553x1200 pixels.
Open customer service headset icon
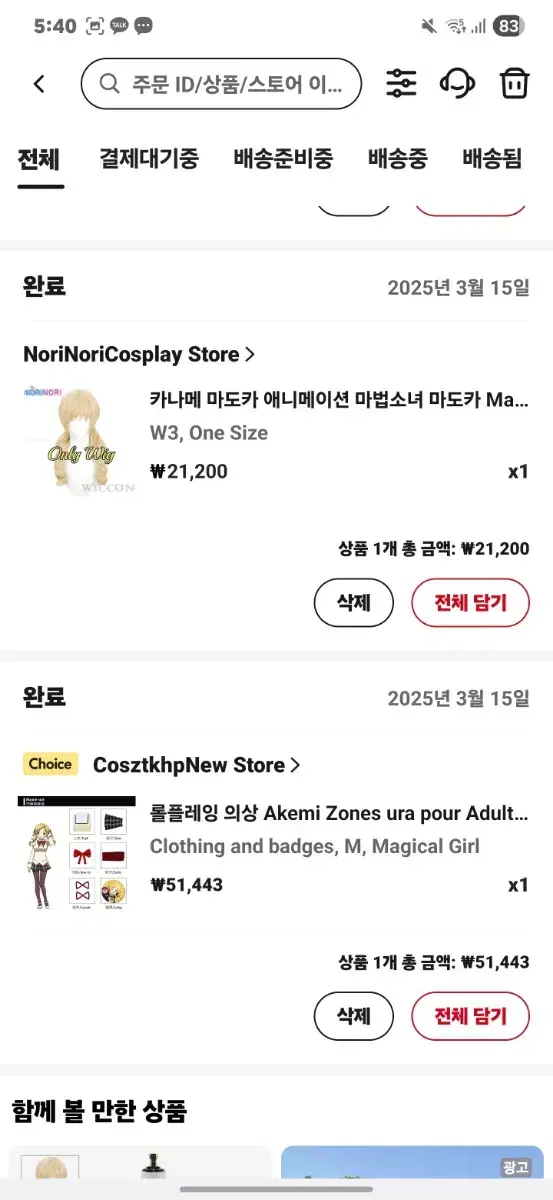click(457, 83)
